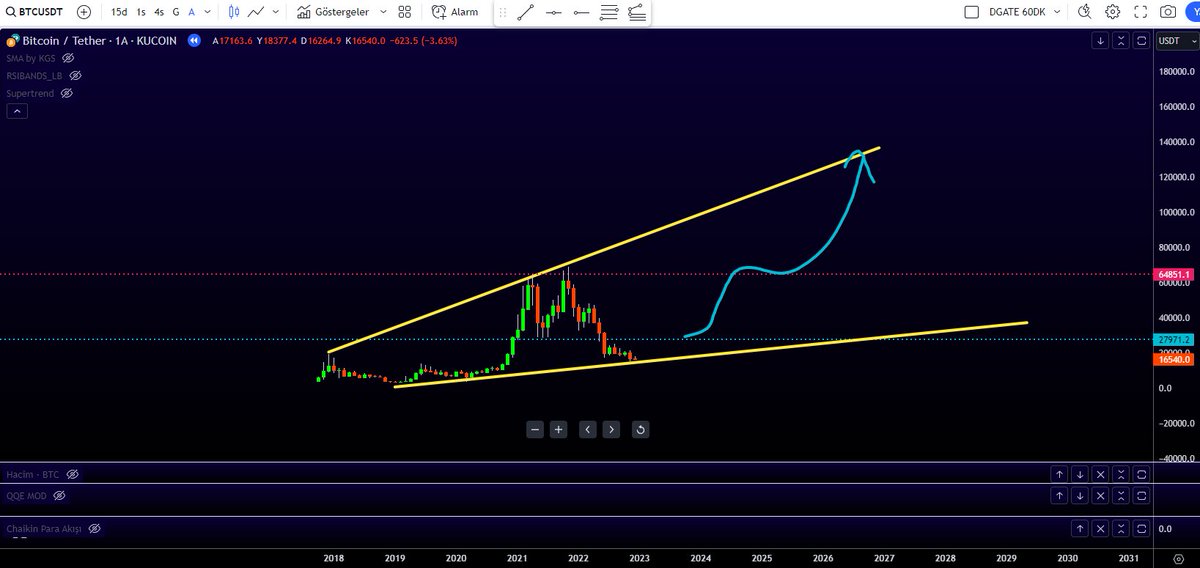The height and width of the screenshot is (568, 1200).
Task: Collapse the Hacim pane
Action: 1122,474
